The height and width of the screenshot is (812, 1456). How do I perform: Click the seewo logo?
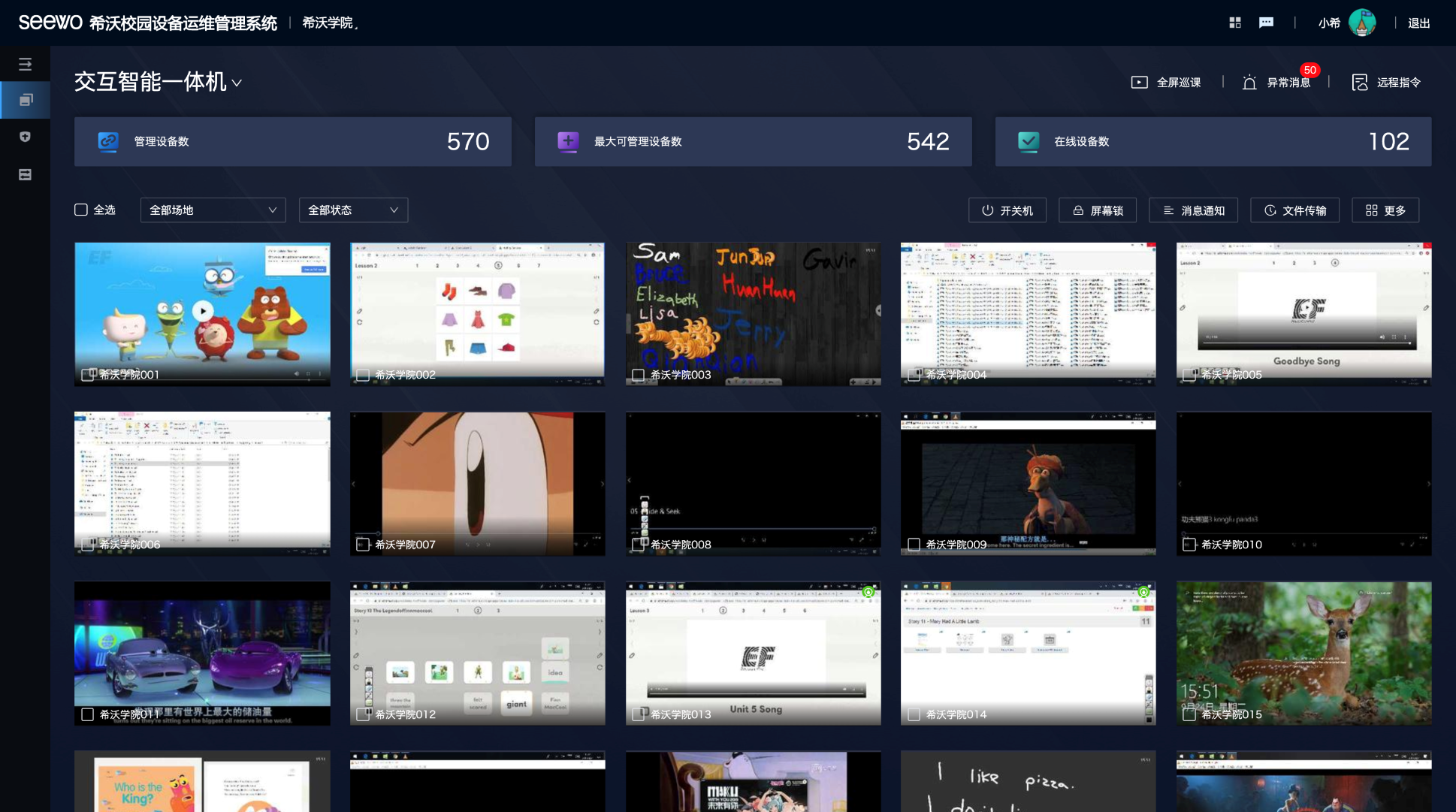(x=50, y=23)
